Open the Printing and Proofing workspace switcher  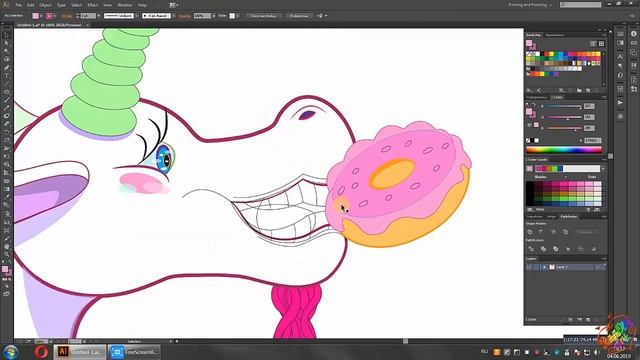click(530, 5)
